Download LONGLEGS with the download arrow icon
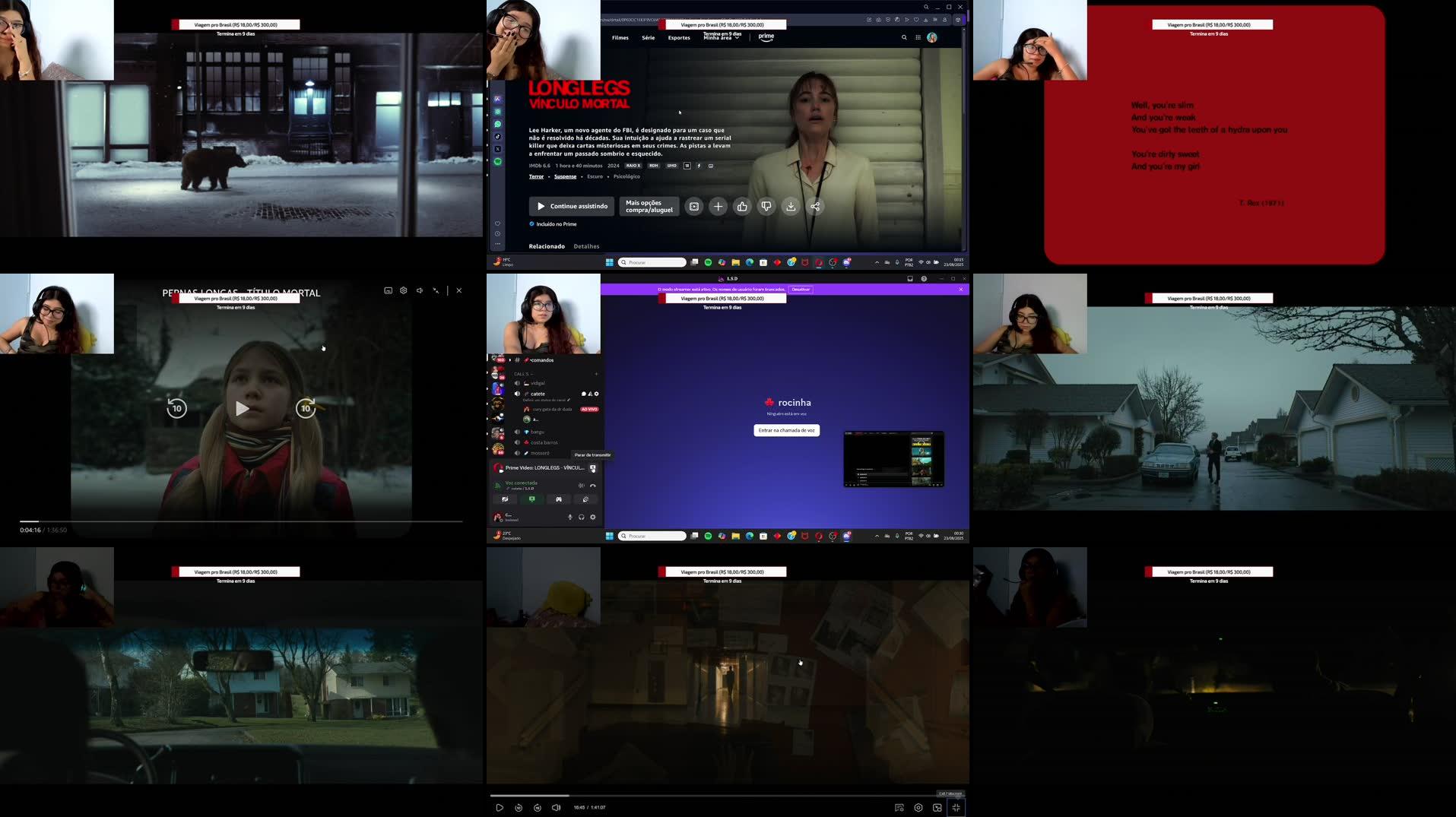The height and width of the screenshot is (817, 1456). coord(791,207)
